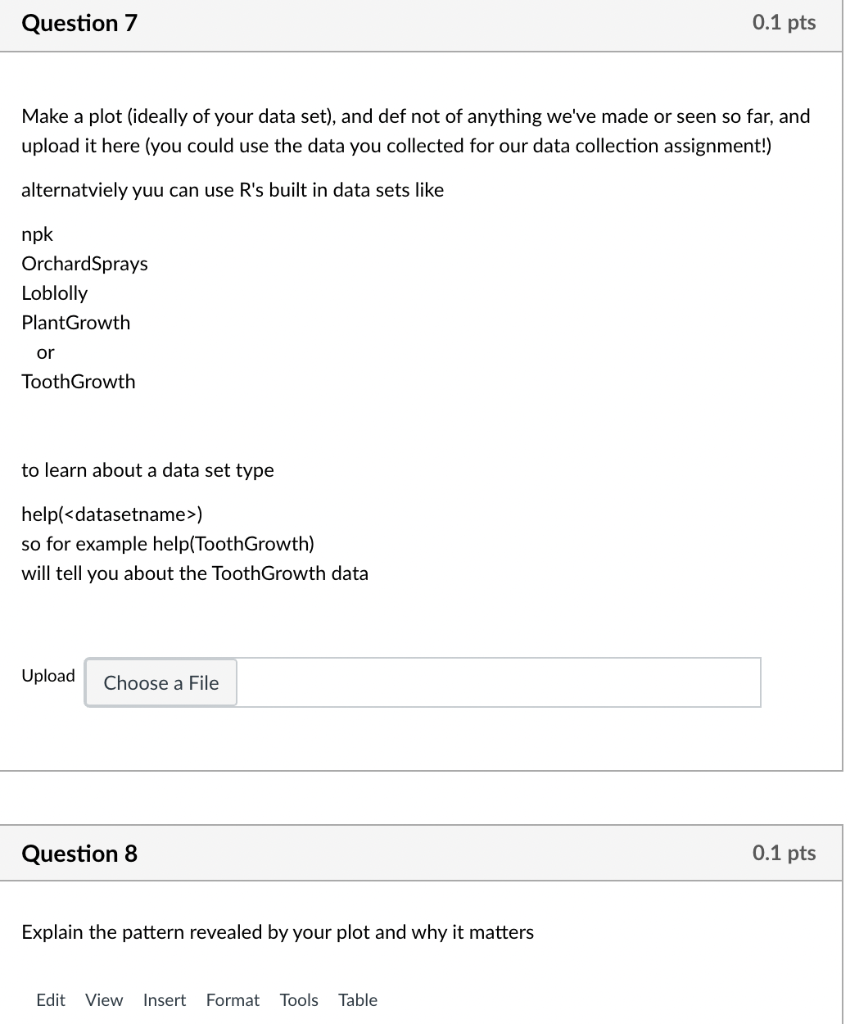
Task: Open the Format menu in the editor
Action: click(x=233, y=999)
